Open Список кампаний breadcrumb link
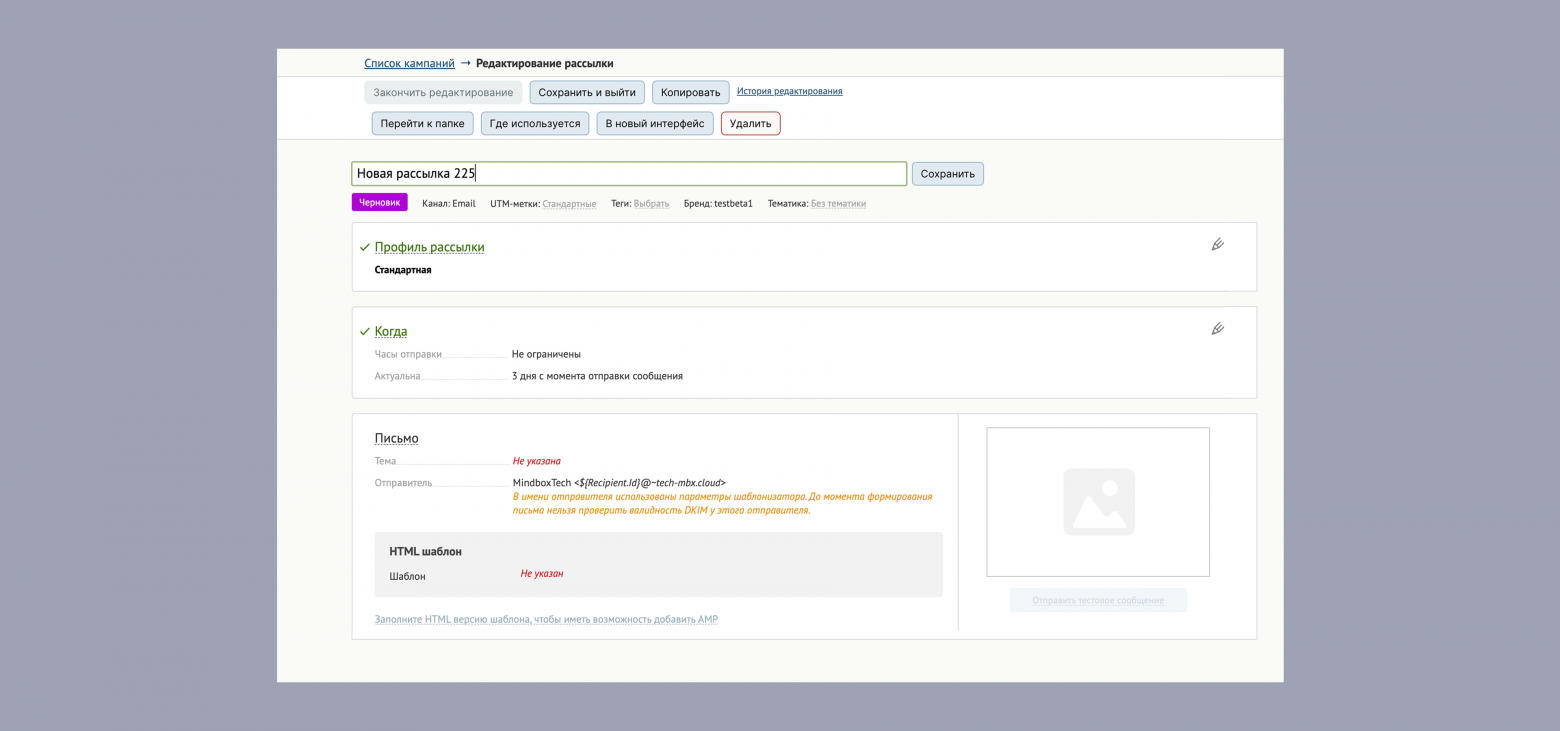This screenshot has height=731, width=1560. (x=409, y=64)
